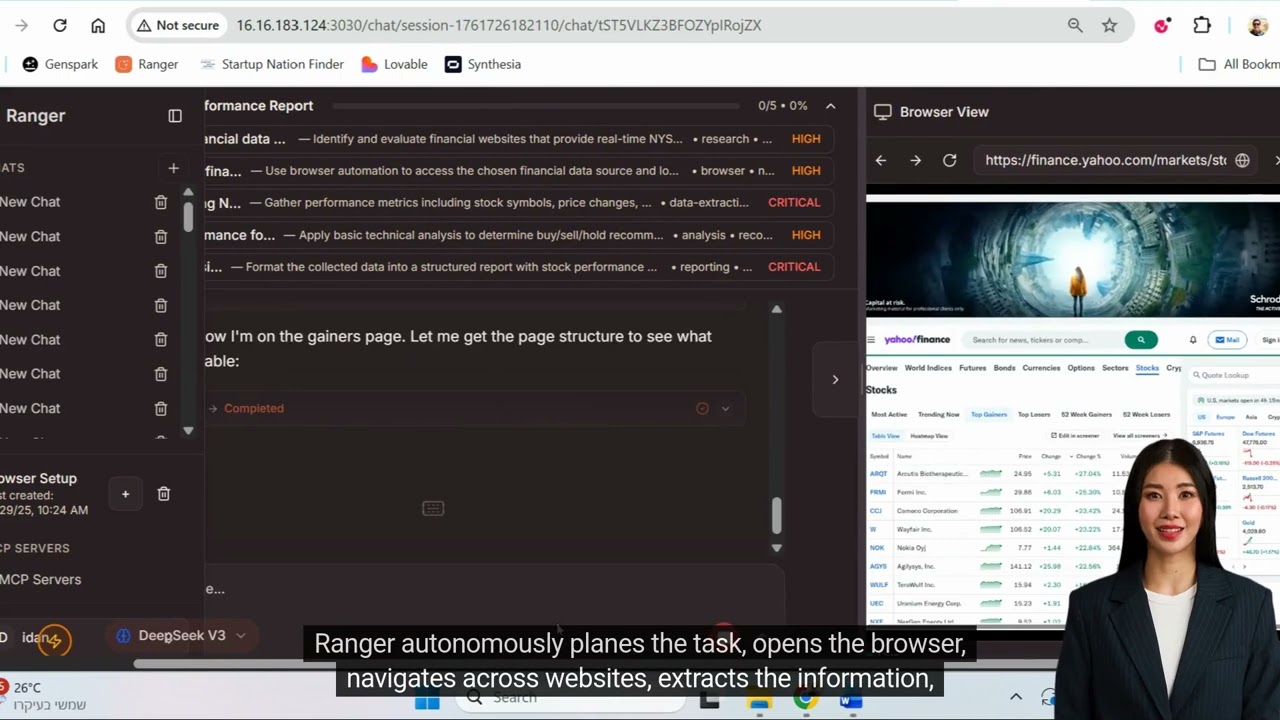The height and width of the screenshot is (720, 1280).
Task: Open Yahoo Finance notifications bell
Action: (x=1193, y=340)
